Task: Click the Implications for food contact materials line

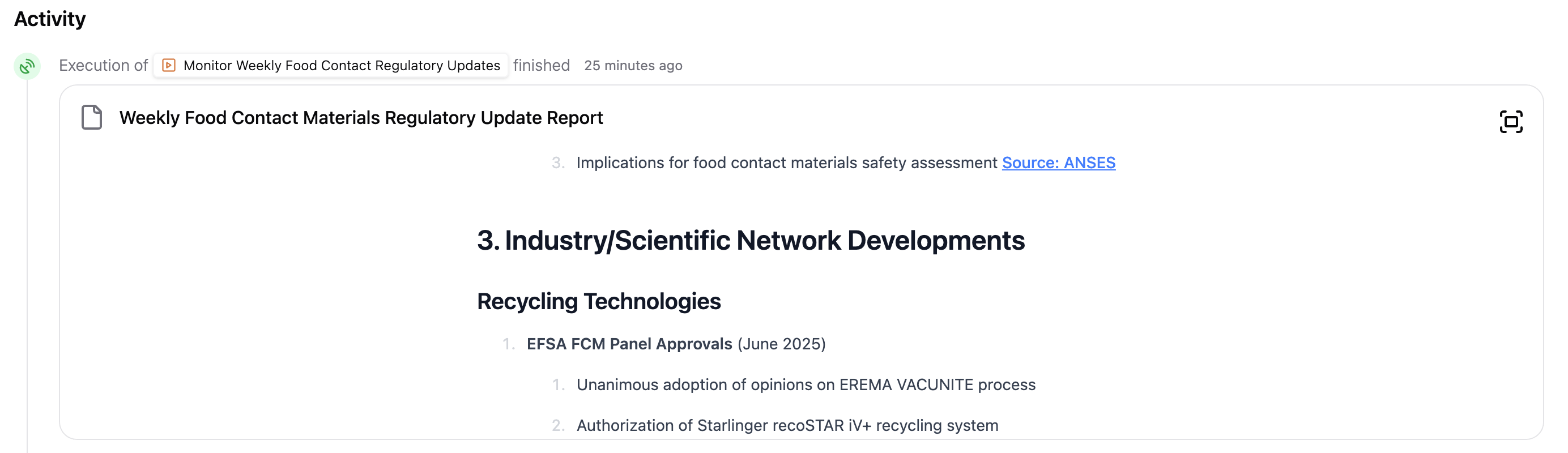Action: 786,163
